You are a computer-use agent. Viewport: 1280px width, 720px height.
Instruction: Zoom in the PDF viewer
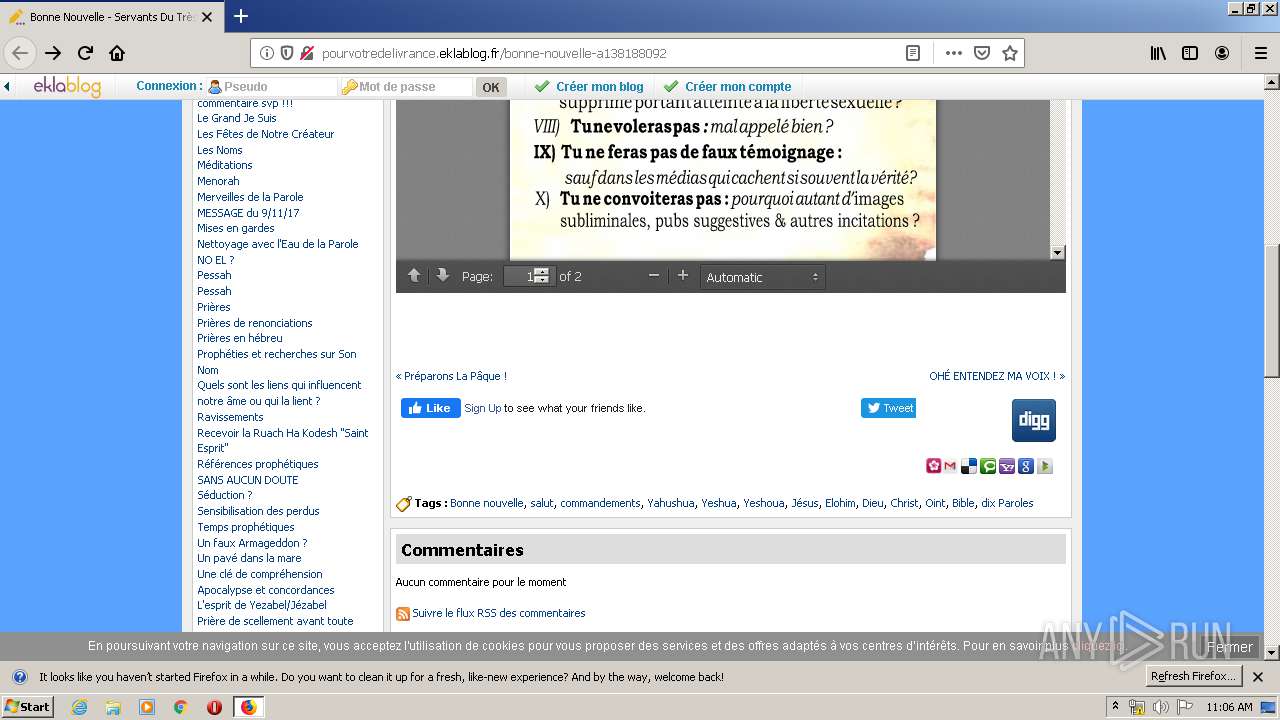[683, 276]
